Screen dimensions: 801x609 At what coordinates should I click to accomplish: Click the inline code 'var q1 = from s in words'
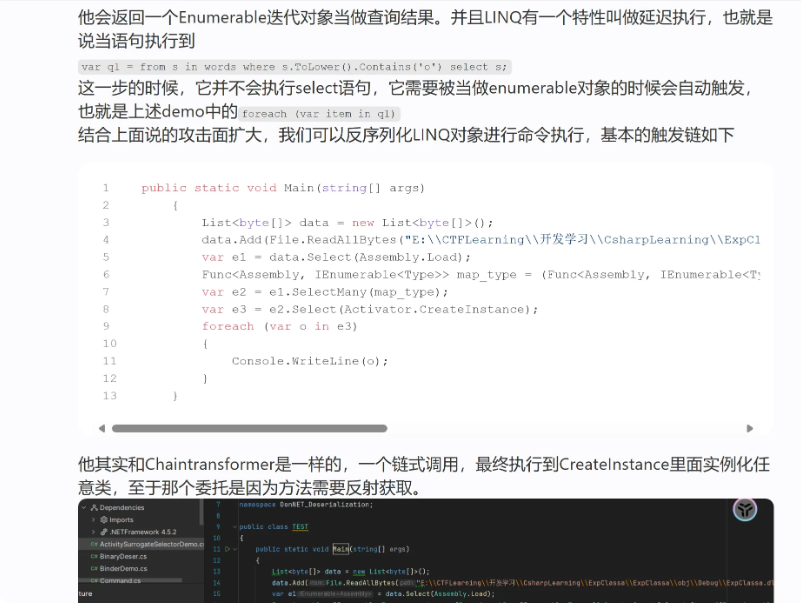coord(295,67)
